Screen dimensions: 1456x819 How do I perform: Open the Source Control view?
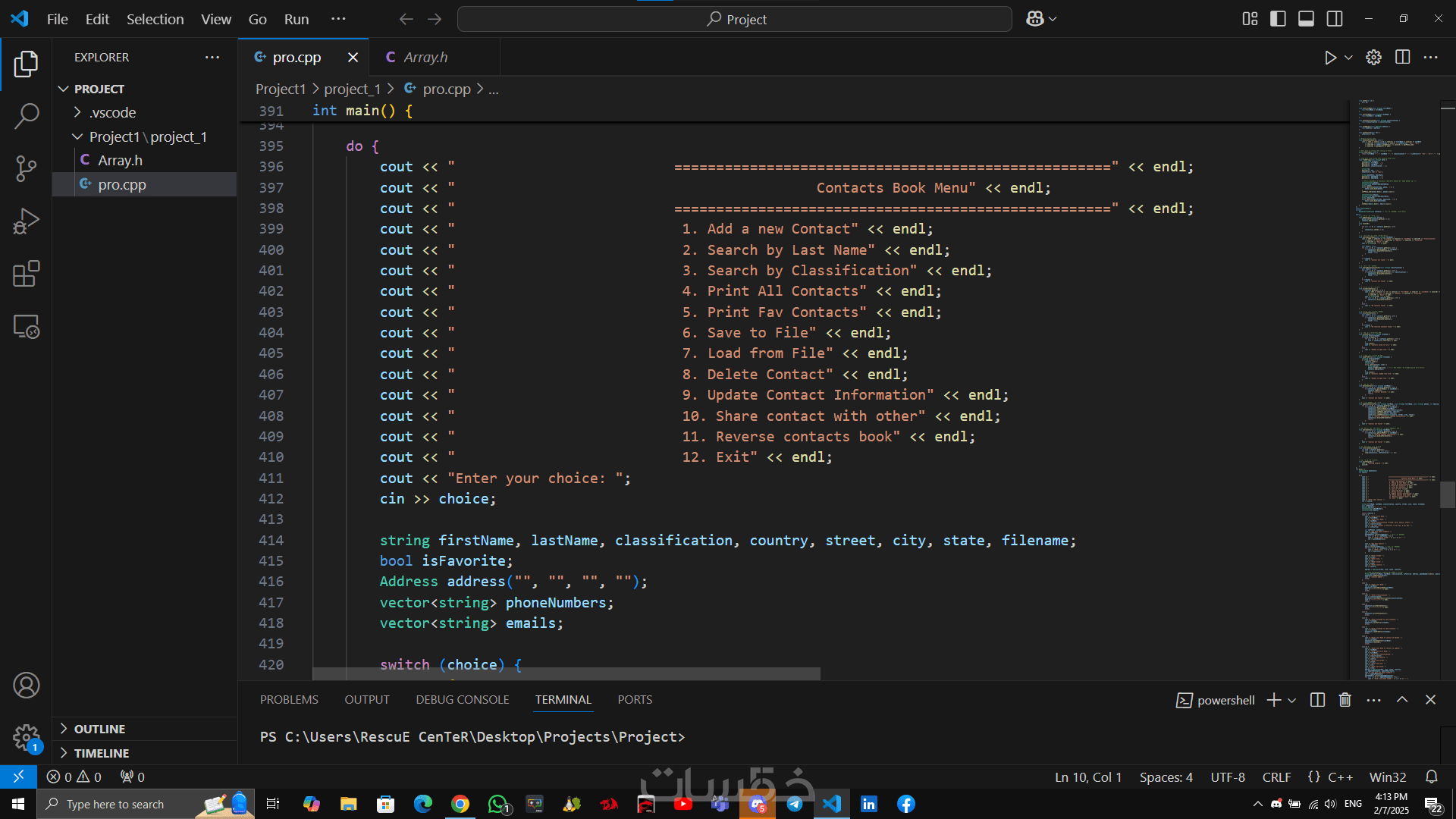coord(27,168)
